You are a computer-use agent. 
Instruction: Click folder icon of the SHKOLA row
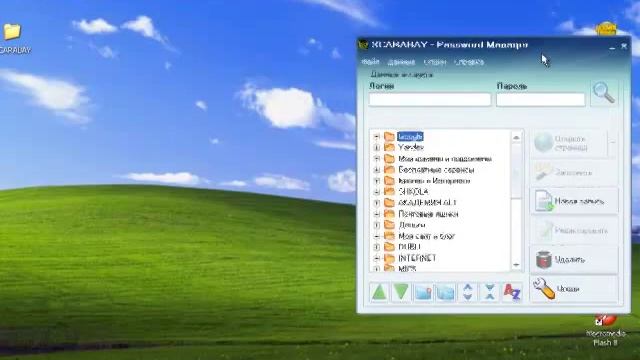coord(389,191)
